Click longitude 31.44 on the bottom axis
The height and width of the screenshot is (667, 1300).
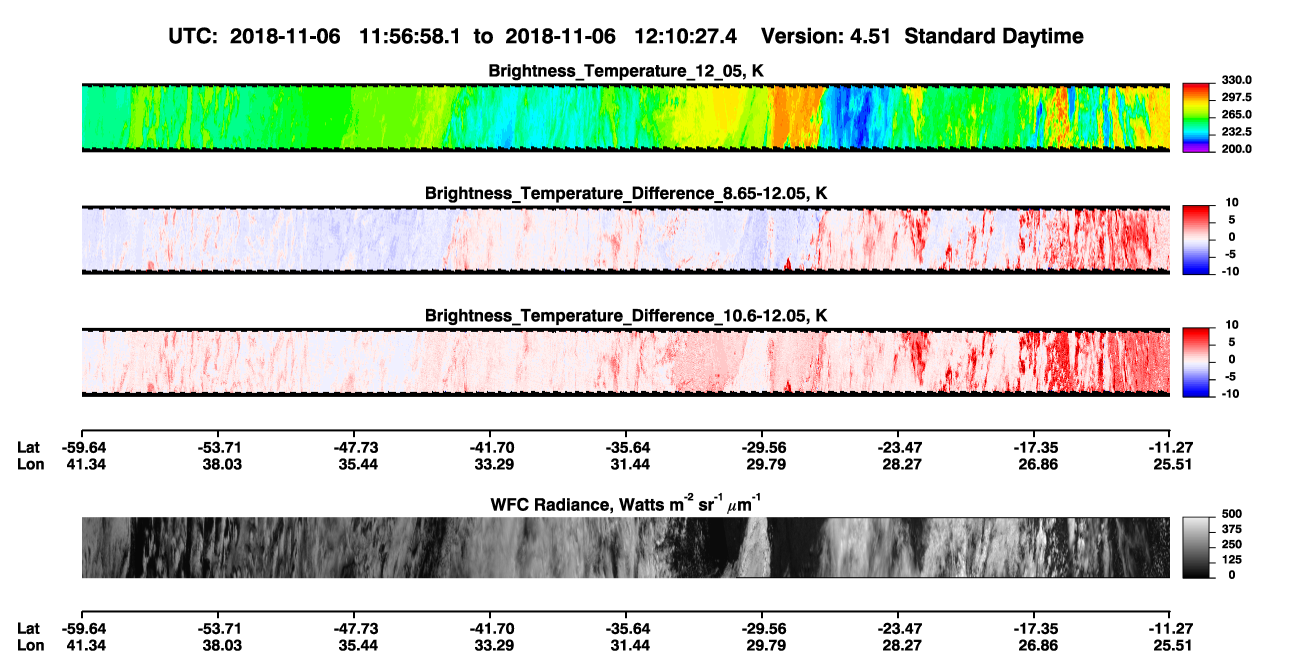(627, 645)
